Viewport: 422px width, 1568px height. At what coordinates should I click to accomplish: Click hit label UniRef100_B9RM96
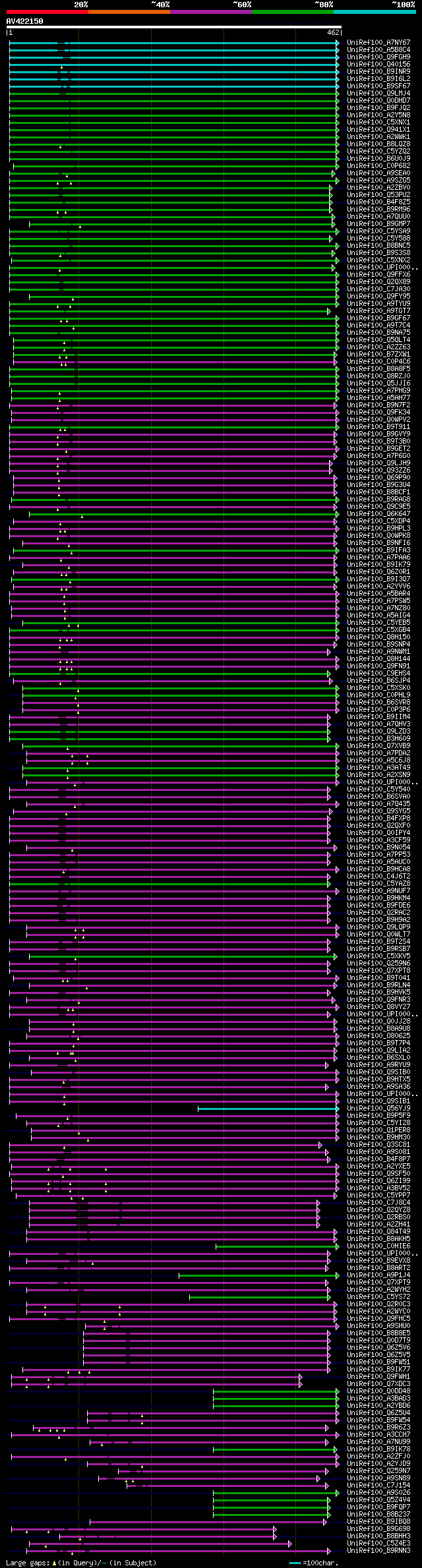pos(378,210)
